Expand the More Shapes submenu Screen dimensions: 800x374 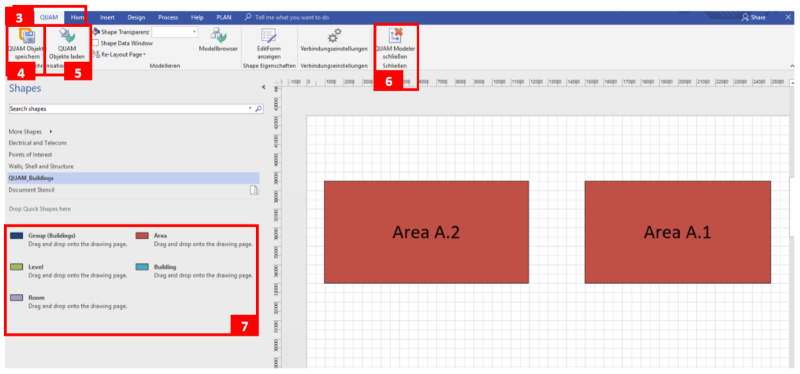[x=51, y=132]
